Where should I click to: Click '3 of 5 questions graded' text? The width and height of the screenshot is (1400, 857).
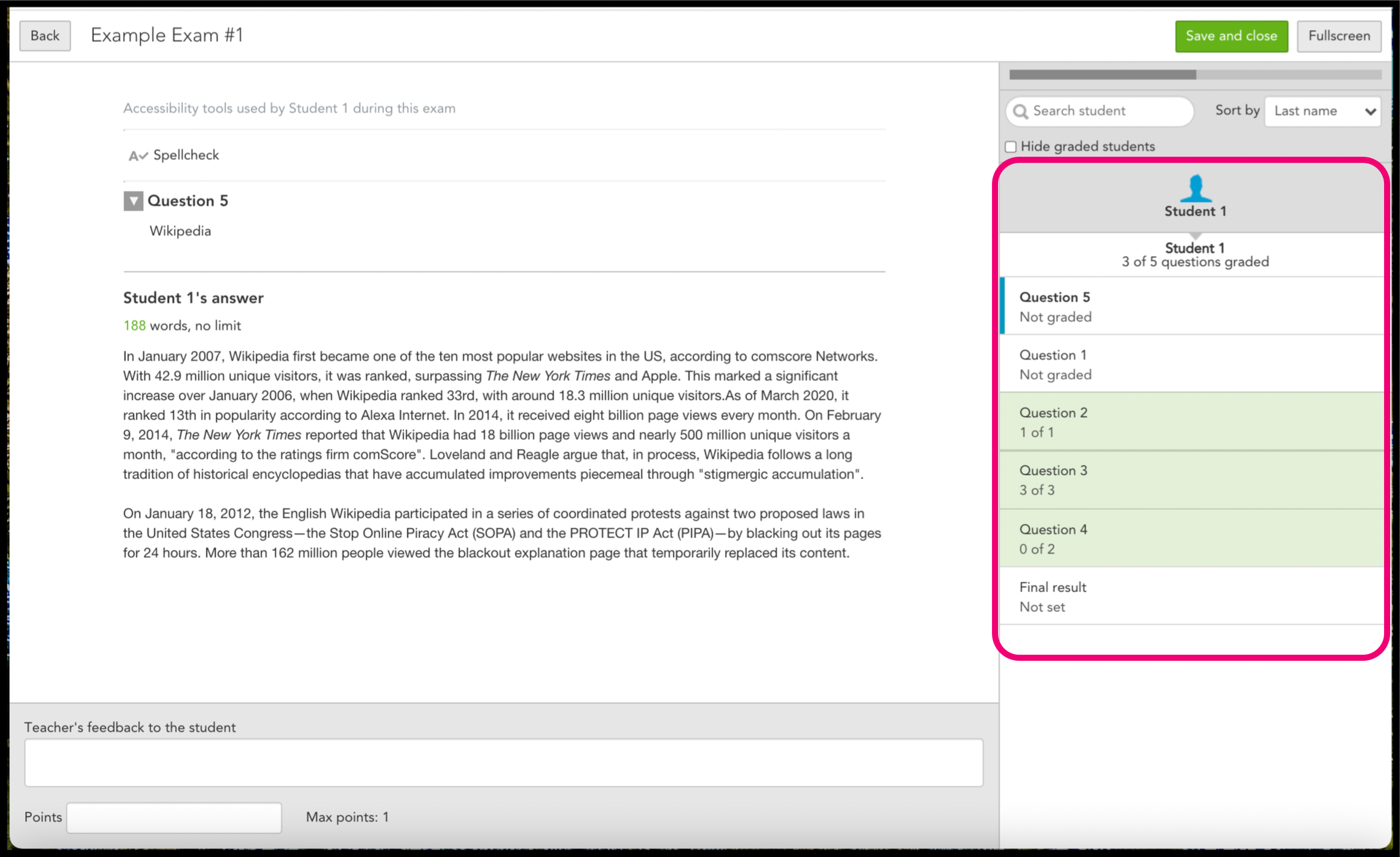point(1195,262)
